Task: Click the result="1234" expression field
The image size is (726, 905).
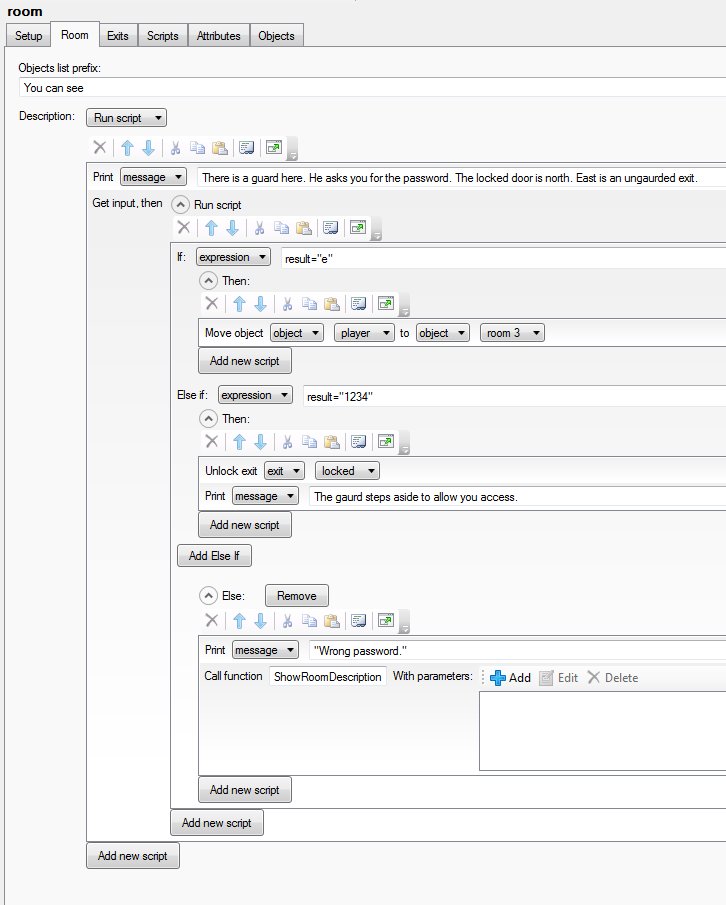Action: (510, 395)
